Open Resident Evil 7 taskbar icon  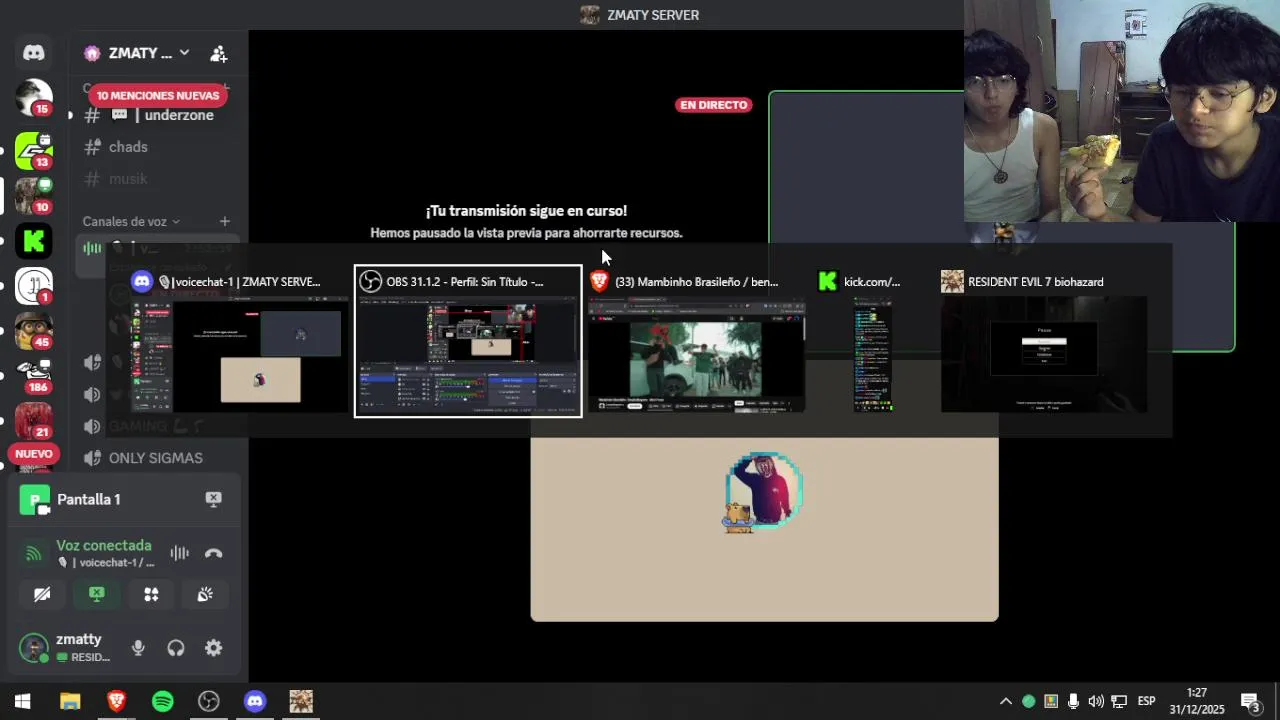click(x=301, y=701)
